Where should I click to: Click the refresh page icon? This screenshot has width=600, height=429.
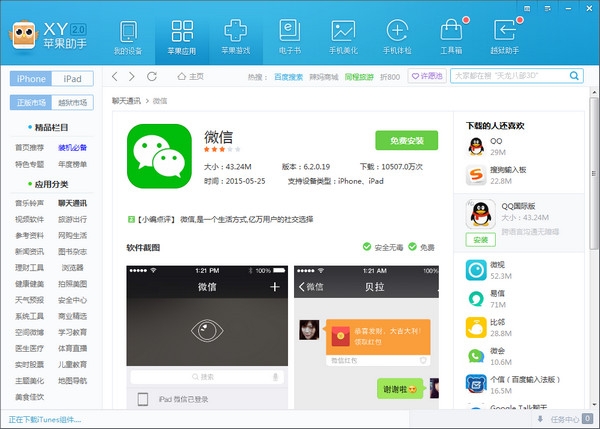[151, 77]
